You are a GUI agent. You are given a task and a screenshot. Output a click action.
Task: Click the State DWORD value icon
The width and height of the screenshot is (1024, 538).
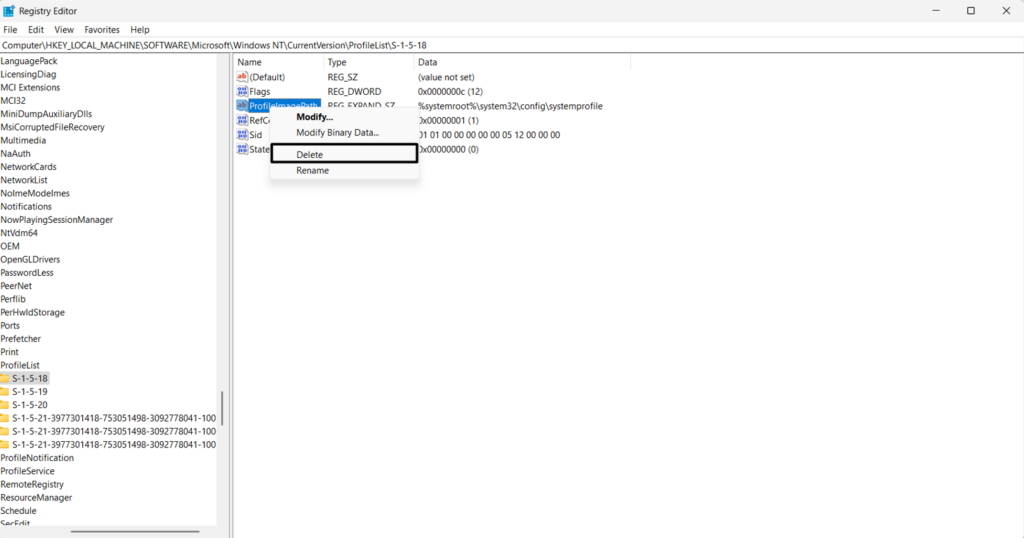242,149
